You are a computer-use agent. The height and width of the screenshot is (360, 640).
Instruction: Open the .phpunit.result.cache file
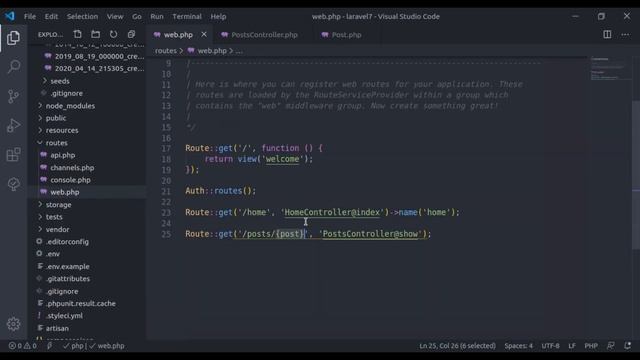click(81, 304)
